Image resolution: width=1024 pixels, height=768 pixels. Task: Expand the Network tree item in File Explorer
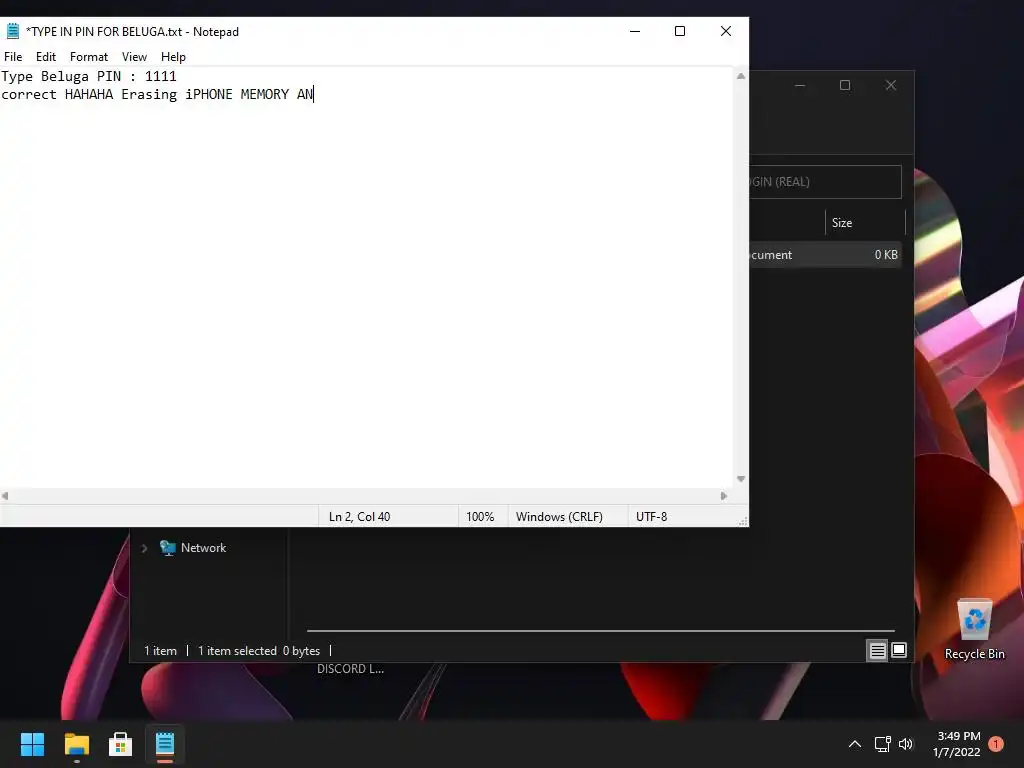coord(144,548)
